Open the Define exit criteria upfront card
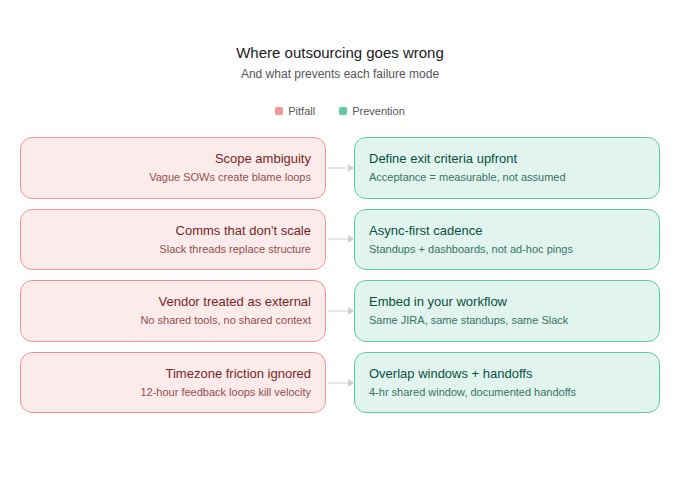680x497 pixels. pyautogui.click(x=507, y=167)
